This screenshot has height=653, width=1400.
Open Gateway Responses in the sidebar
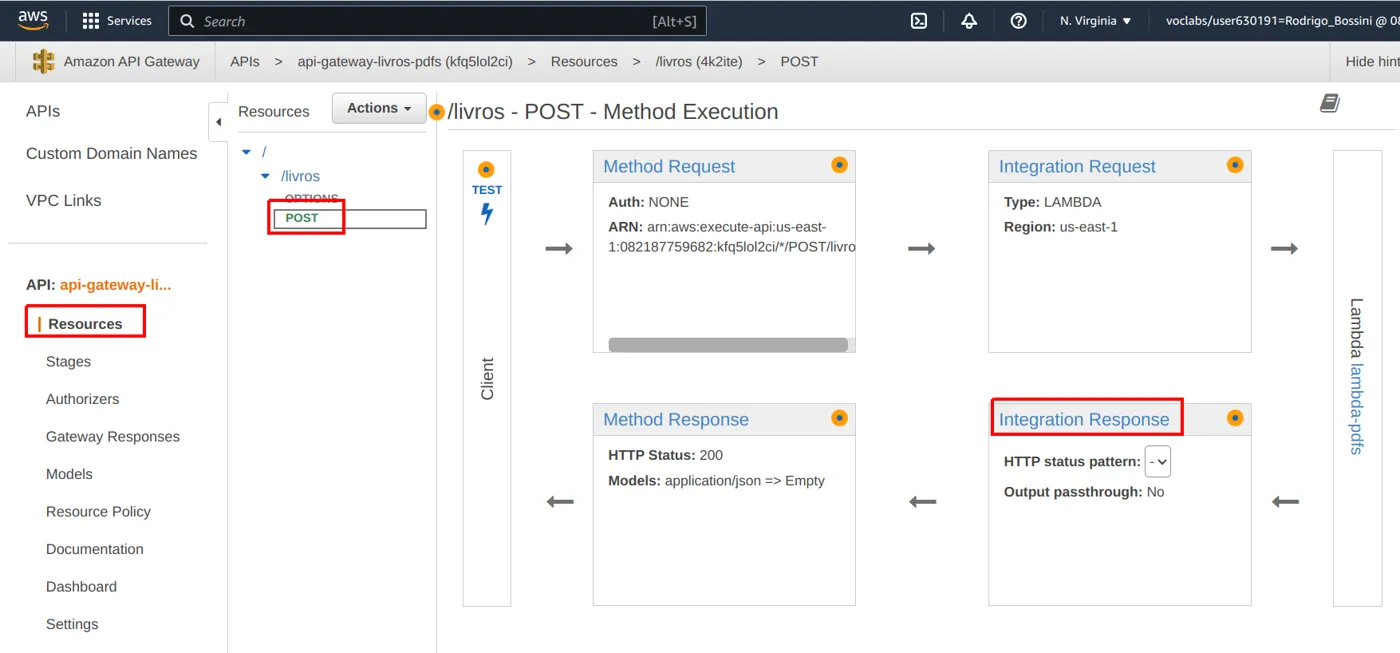(x=113, y=437)
